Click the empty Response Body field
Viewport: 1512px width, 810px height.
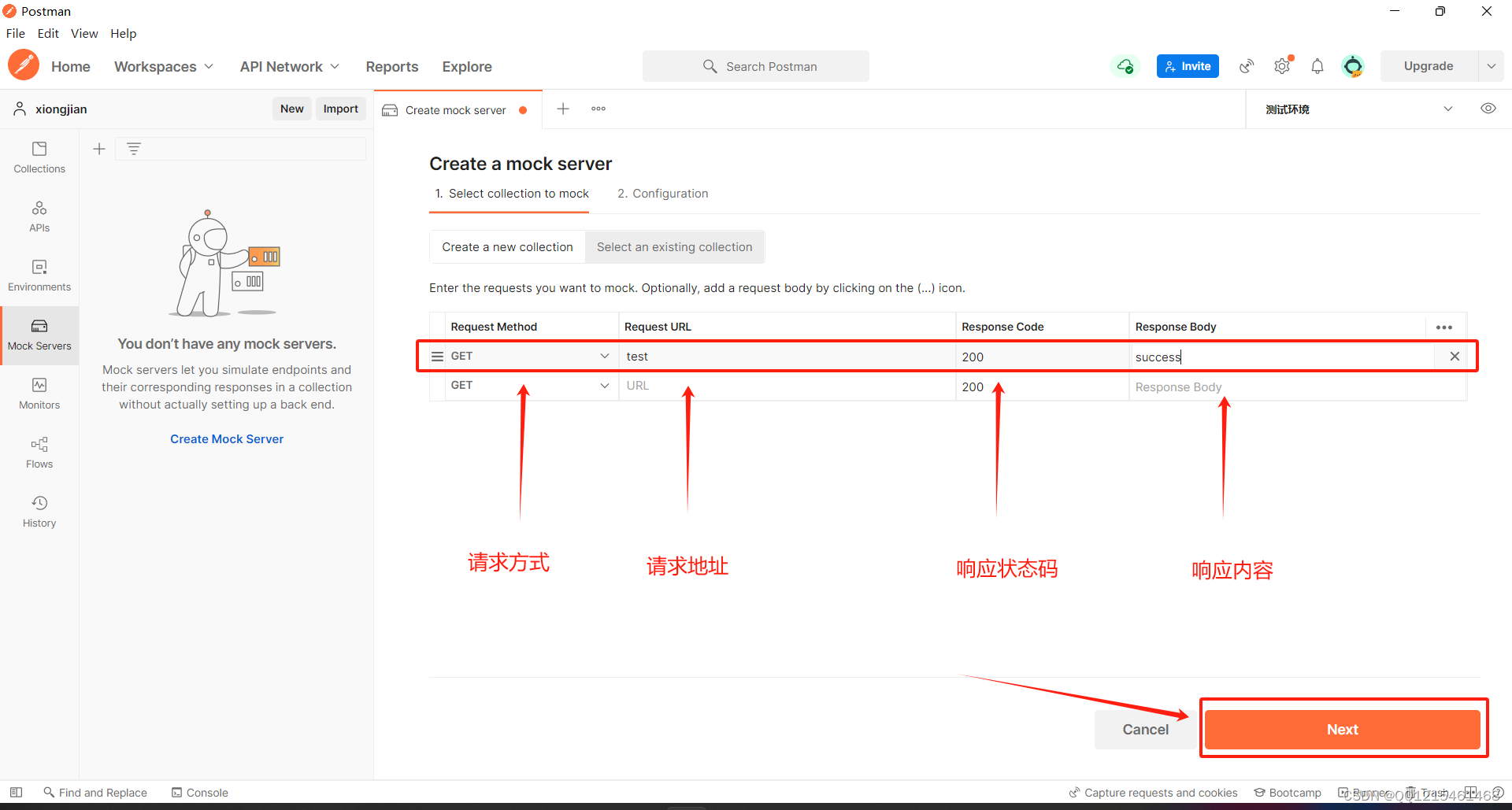click(x=1297, y=387)
